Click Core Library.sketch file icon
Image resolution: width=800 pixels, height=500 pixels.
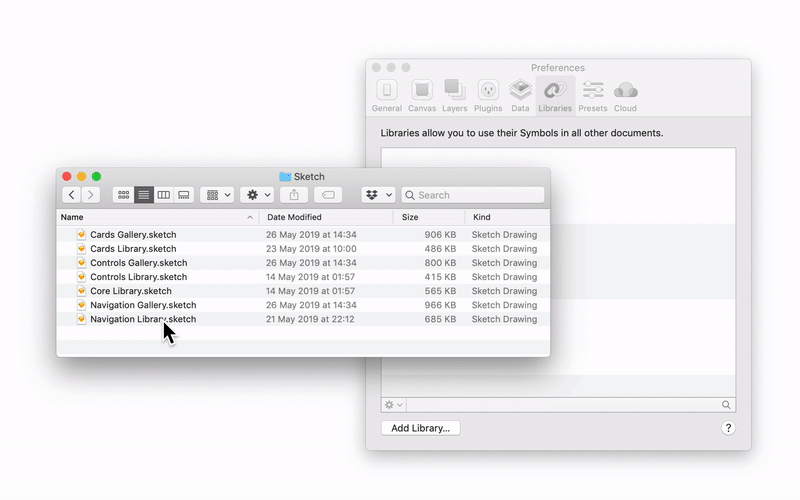tap(81, 290)
